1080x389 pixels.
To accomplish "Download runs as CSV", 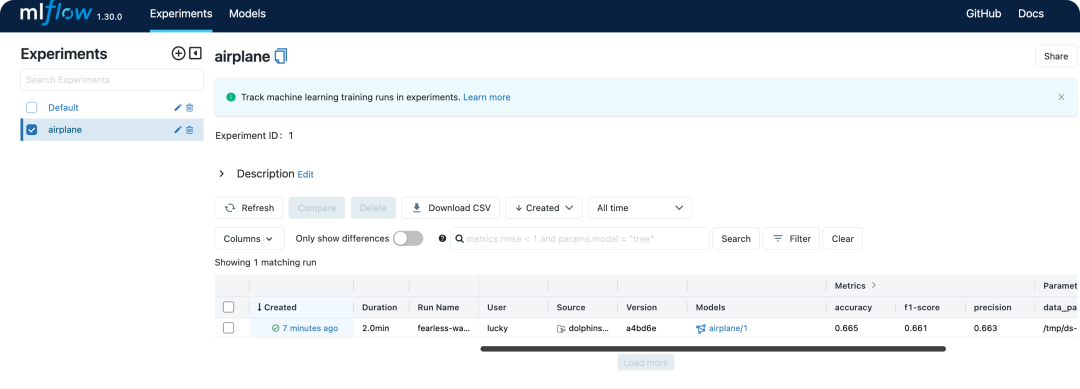I will pyautogui.click(x=450, y=208).
